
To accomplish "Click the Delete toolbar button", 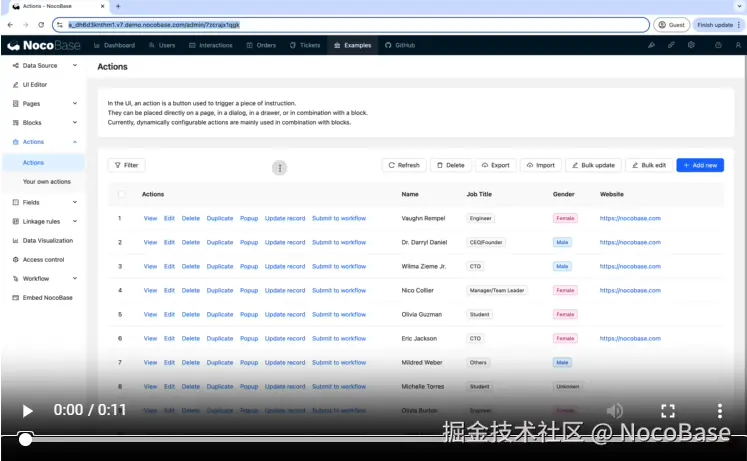I will coord(451,165).
